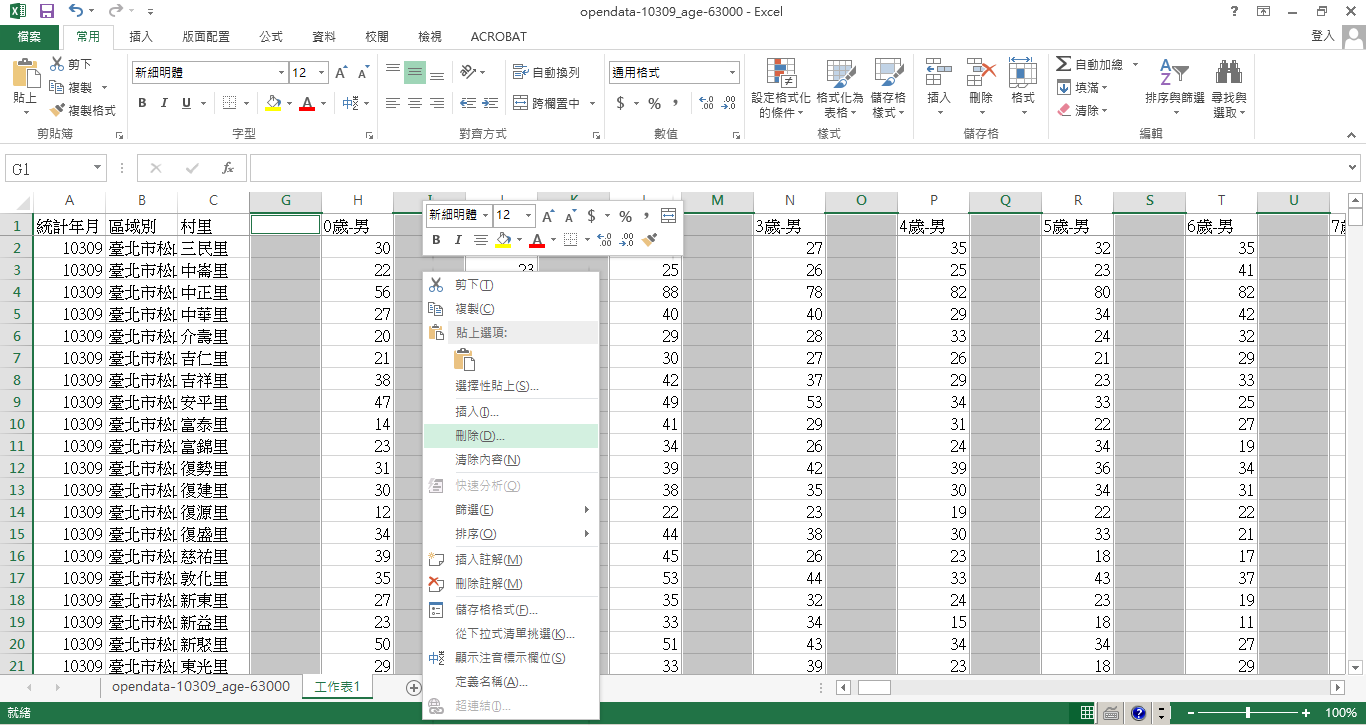Image resolution: width=1366 pixels, height=726 pixels.
Task: Click the Insert Function fx icon
Action: 228,169
